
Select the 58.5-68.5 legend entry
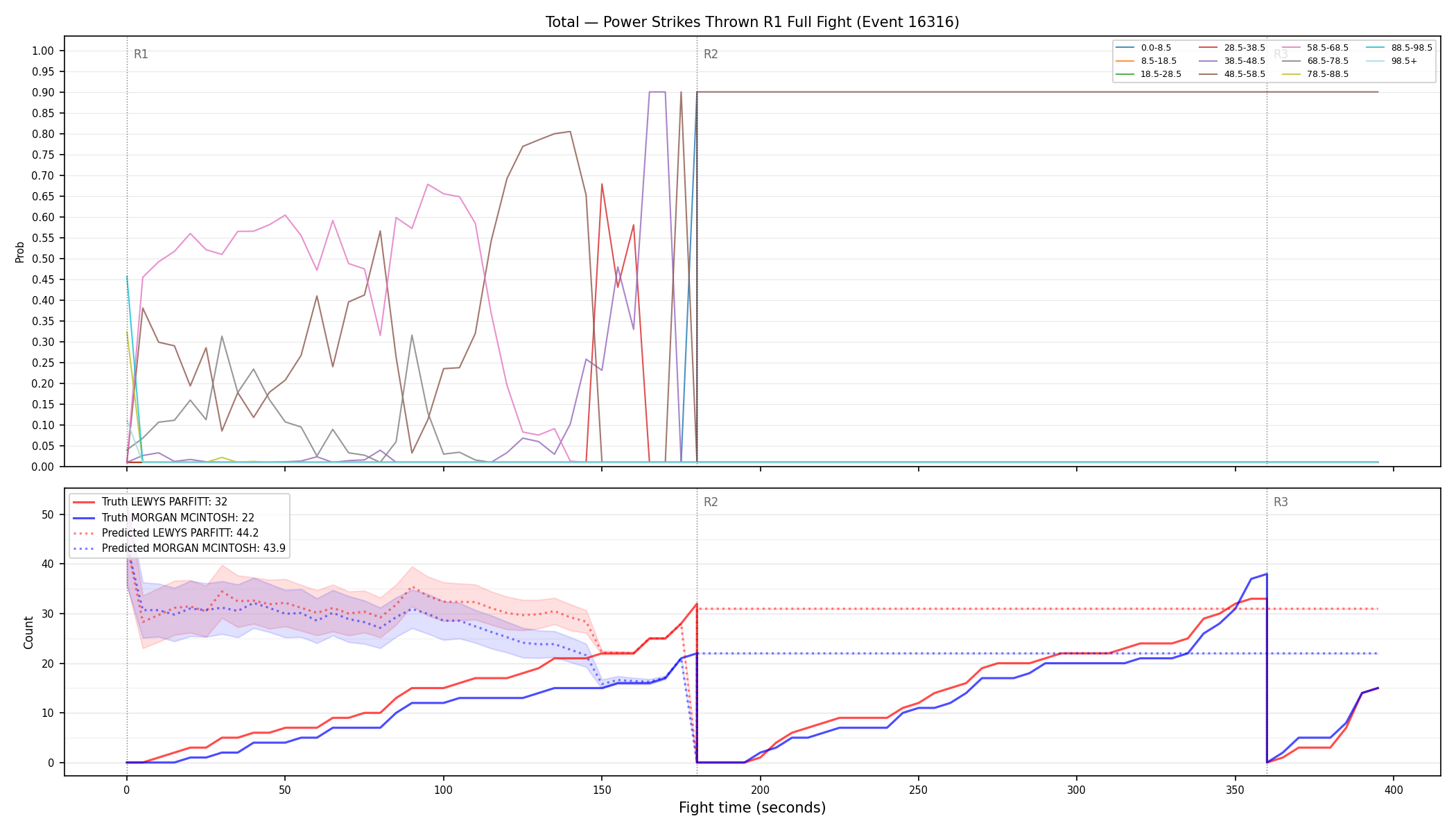coord(1315,48)
